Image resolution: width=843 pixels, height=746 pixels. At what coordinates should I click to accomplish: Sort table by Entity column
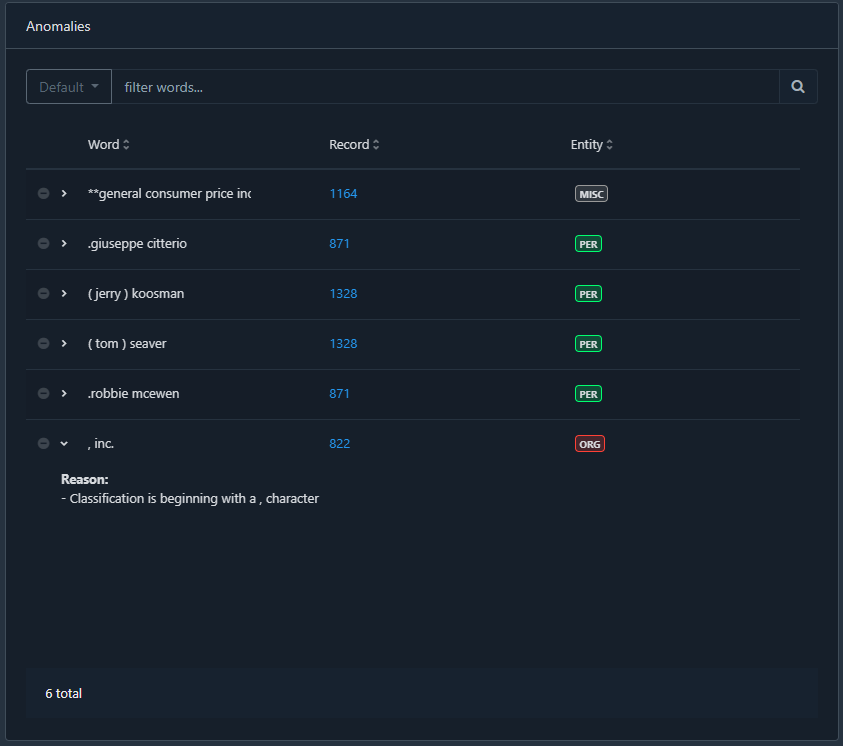592,145
